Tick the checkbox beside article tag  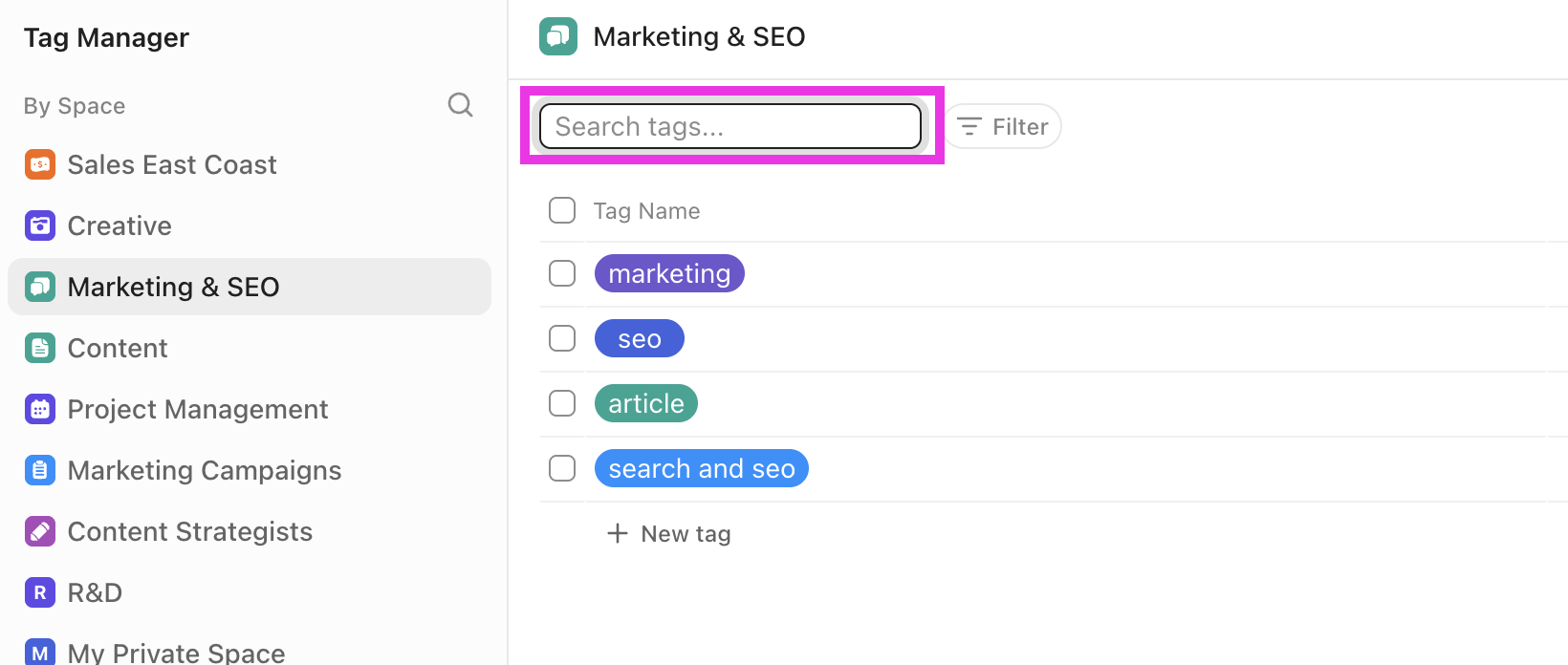pyautogui.click(x=562, y=403)
